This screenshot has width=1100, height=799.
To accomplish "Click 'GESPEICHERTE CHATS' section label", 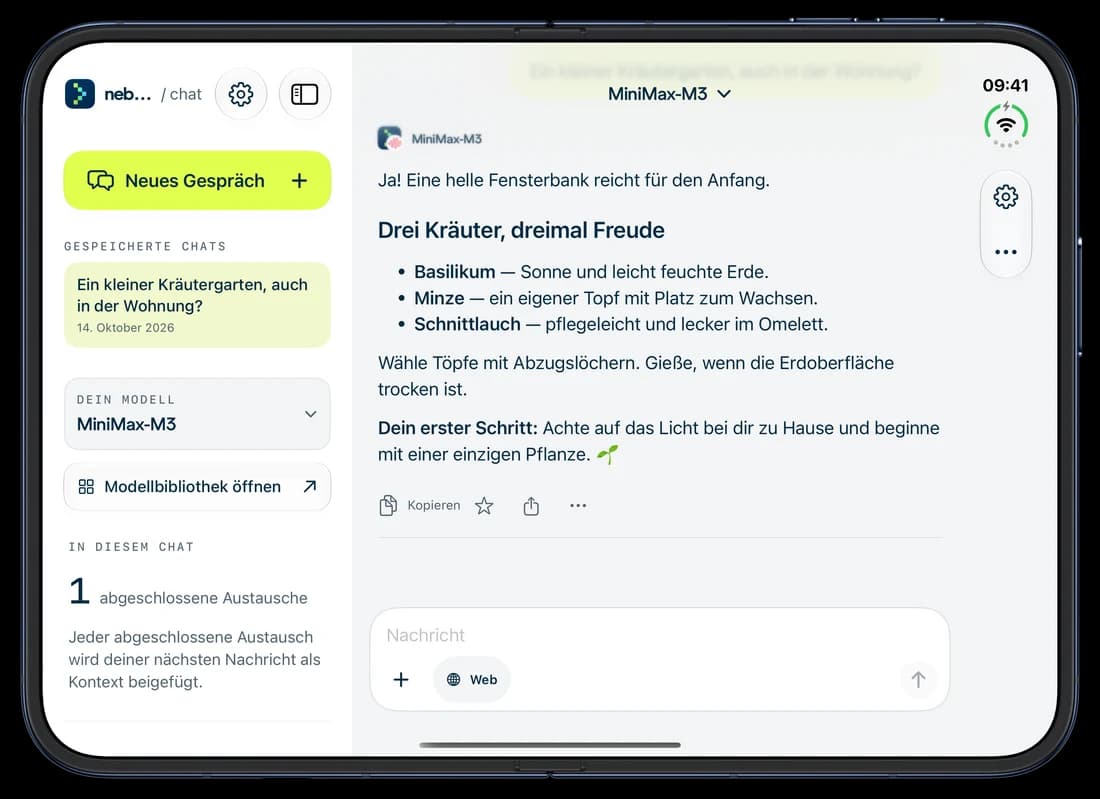I will [x=145, y=246].
